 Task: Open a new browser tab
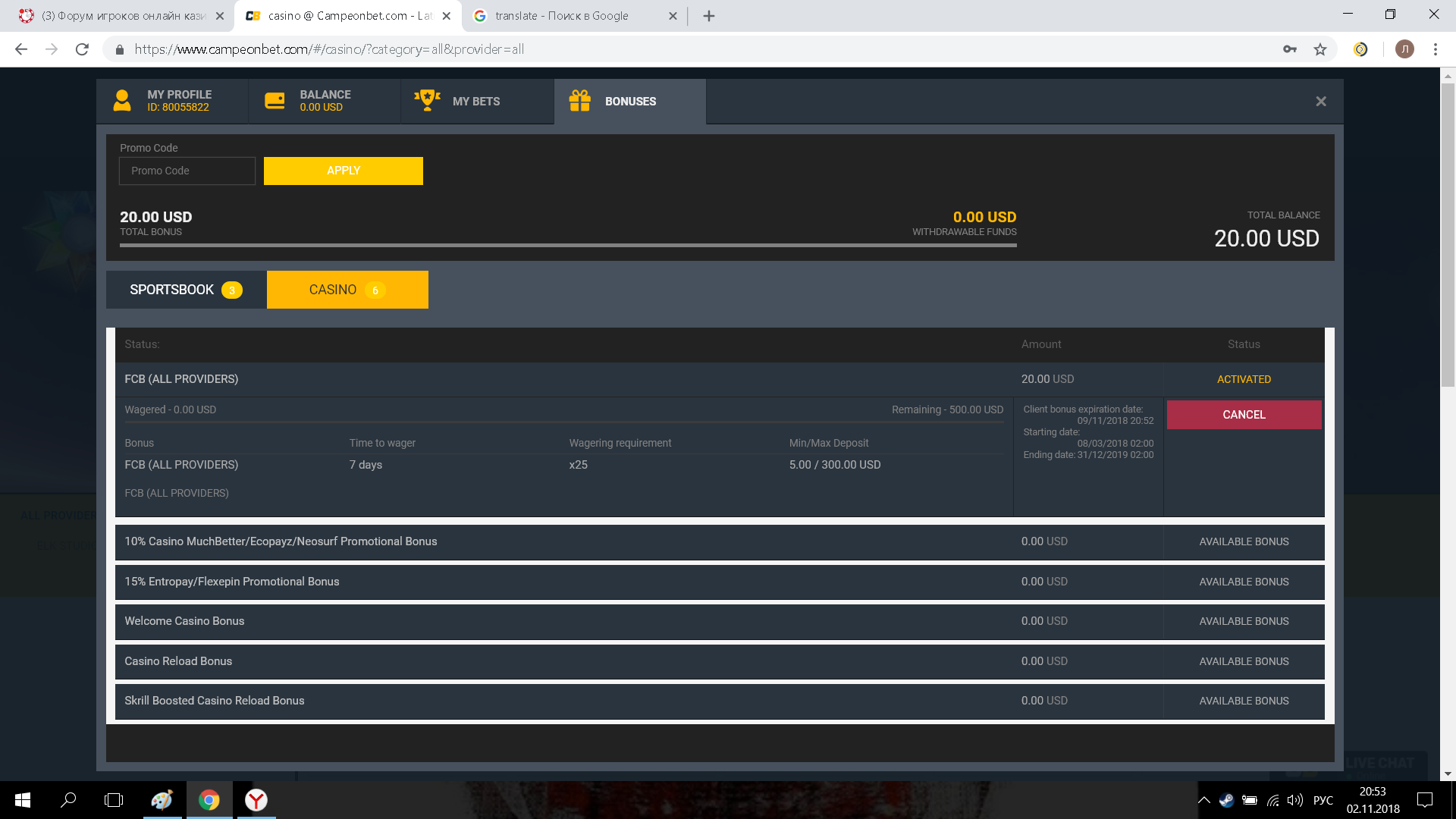708,16
